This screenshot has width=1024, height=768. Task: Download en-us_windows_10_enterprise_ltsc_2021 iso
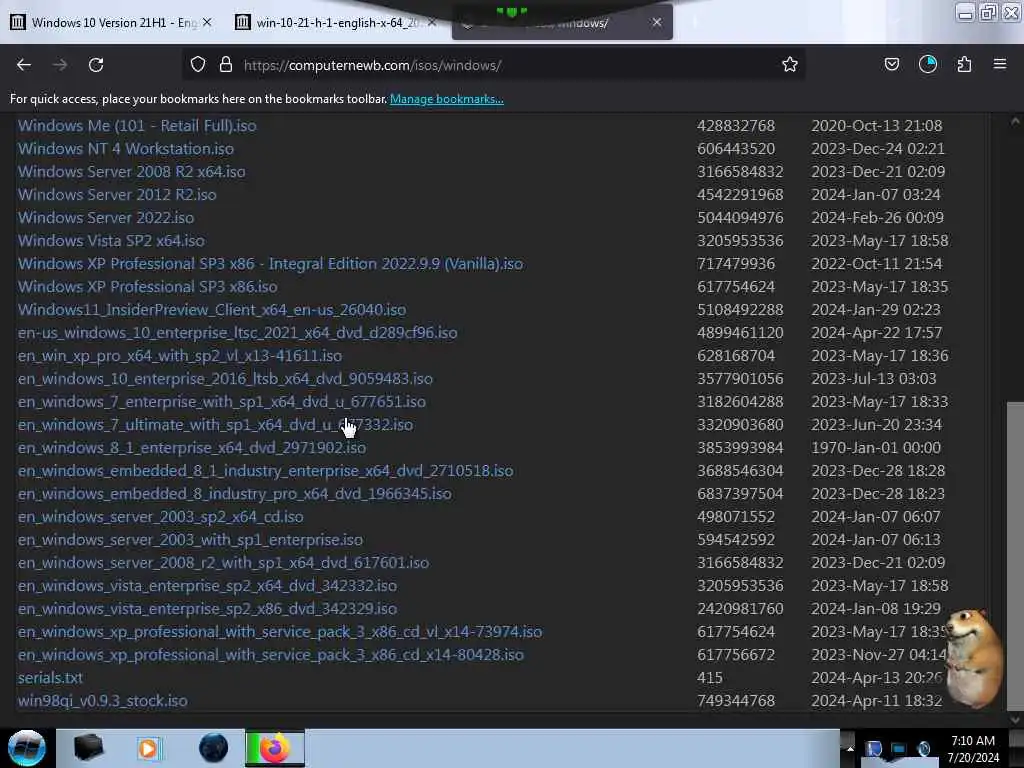point(238,332)
